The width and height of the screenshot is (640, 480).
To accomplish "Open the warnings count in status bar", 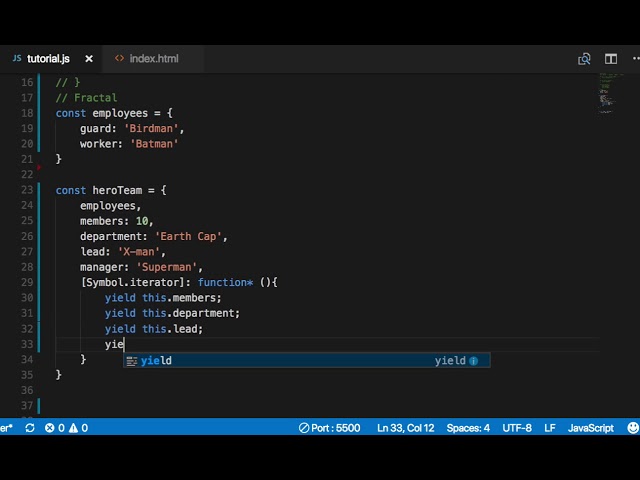I will click(x=78, y=428).
